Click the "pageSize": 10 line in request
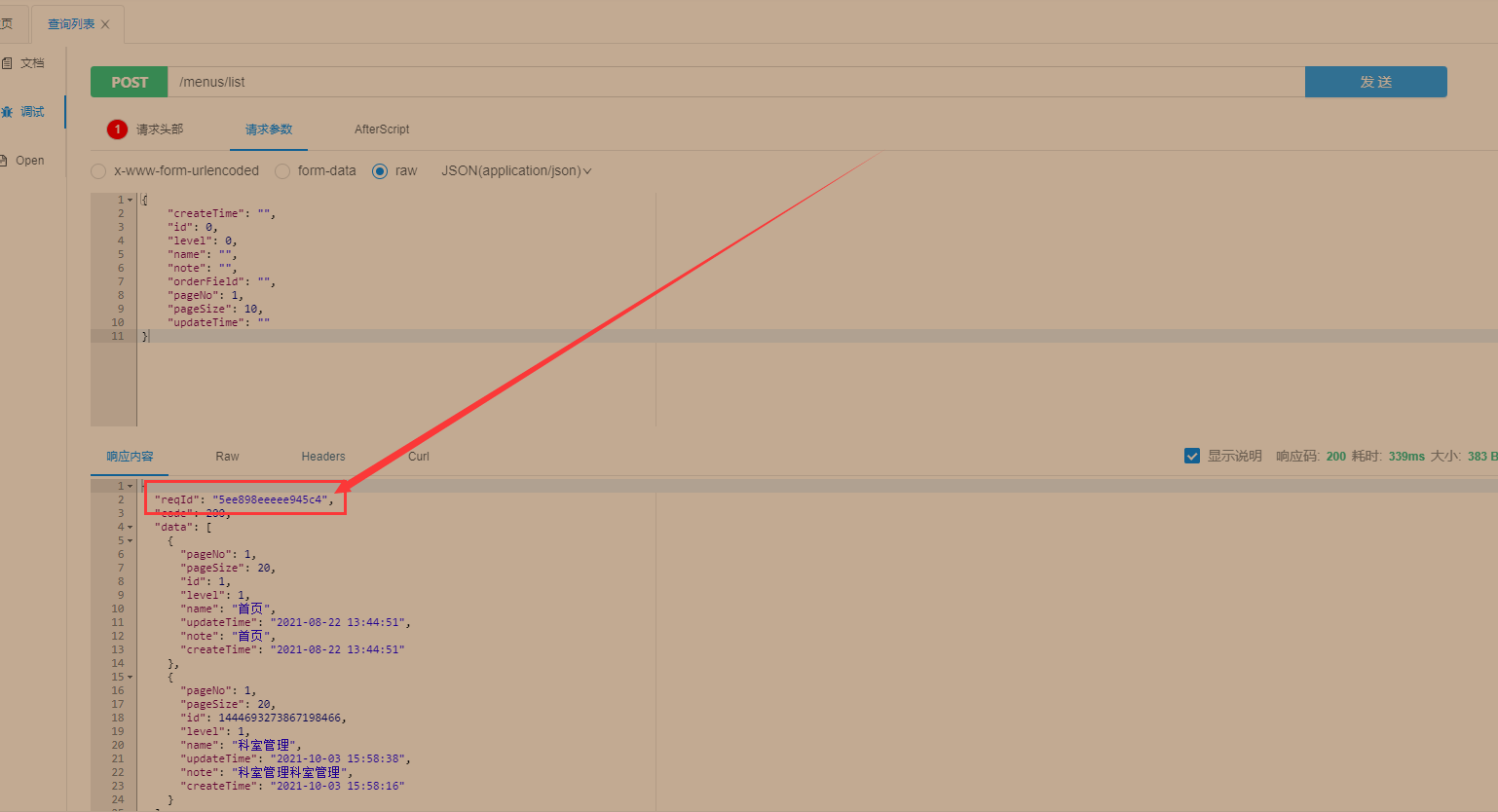 [215, 309]
